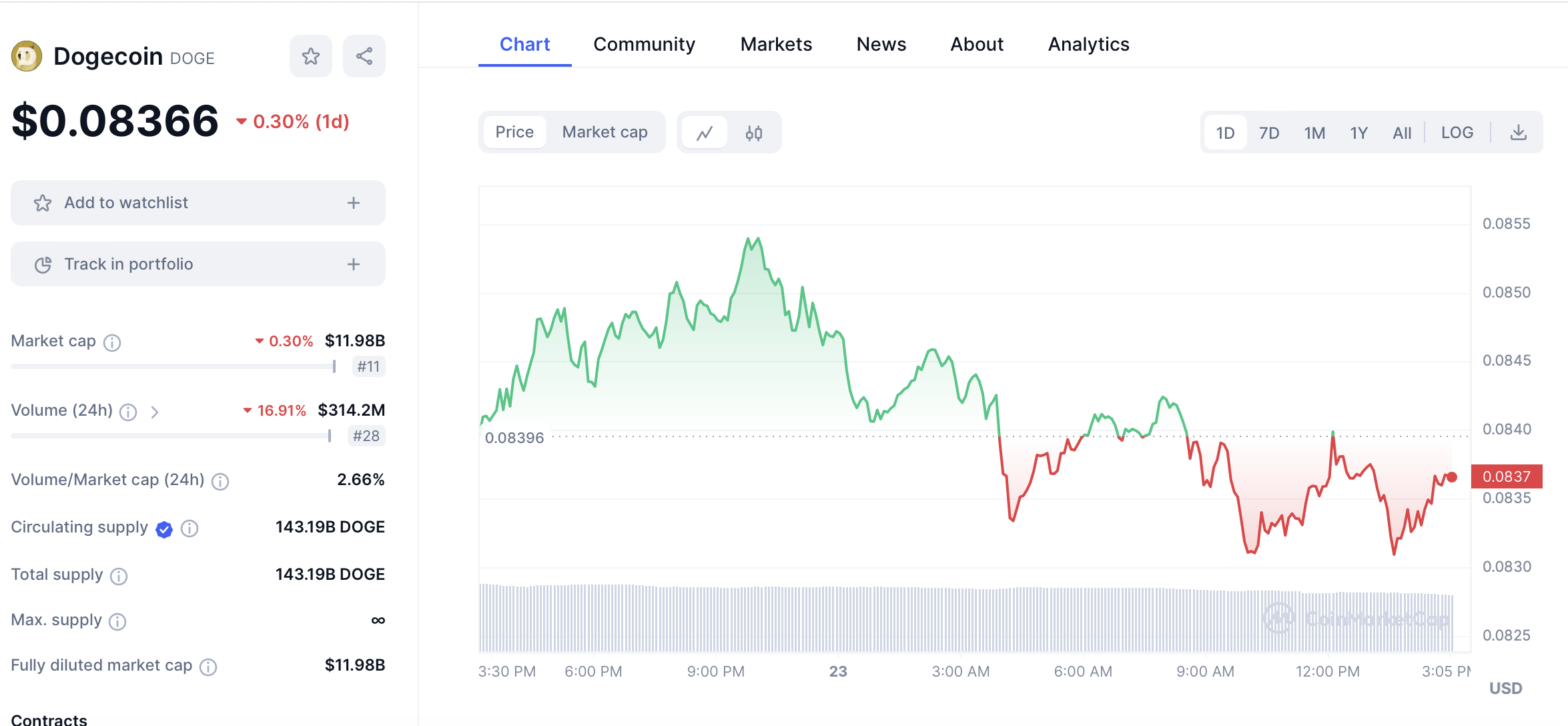Click the red current price marker dot
Viewport: 1568px width, 726px height.
pos(1452,477)
